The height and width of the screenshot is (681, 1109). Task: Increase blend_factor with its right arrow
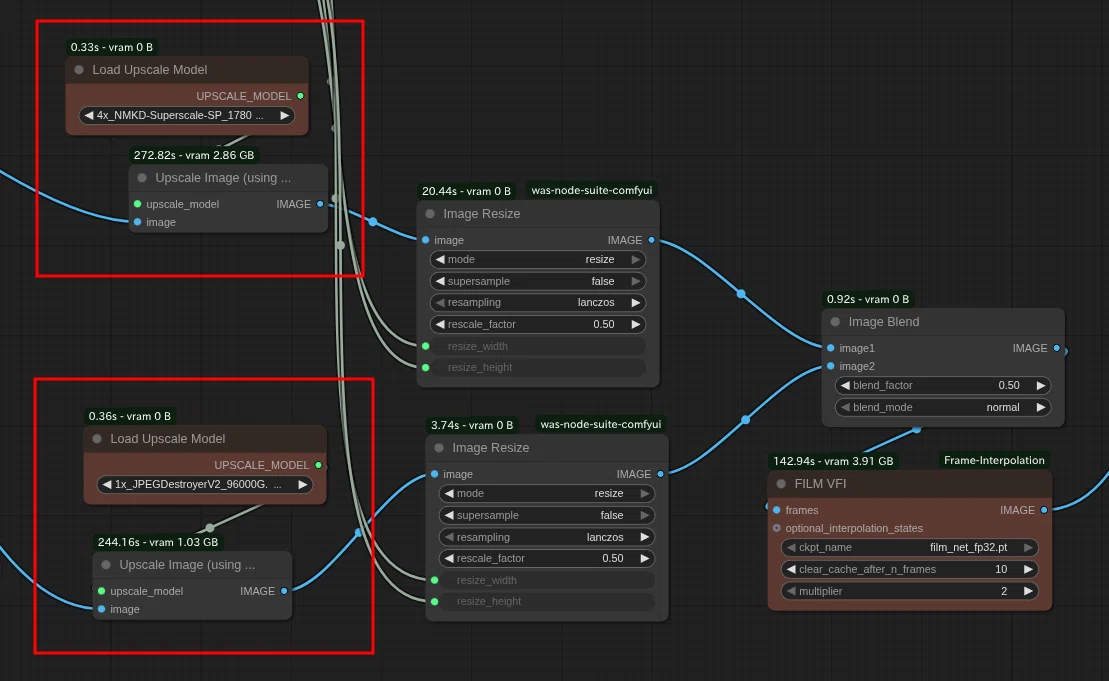click(1040, 385)
